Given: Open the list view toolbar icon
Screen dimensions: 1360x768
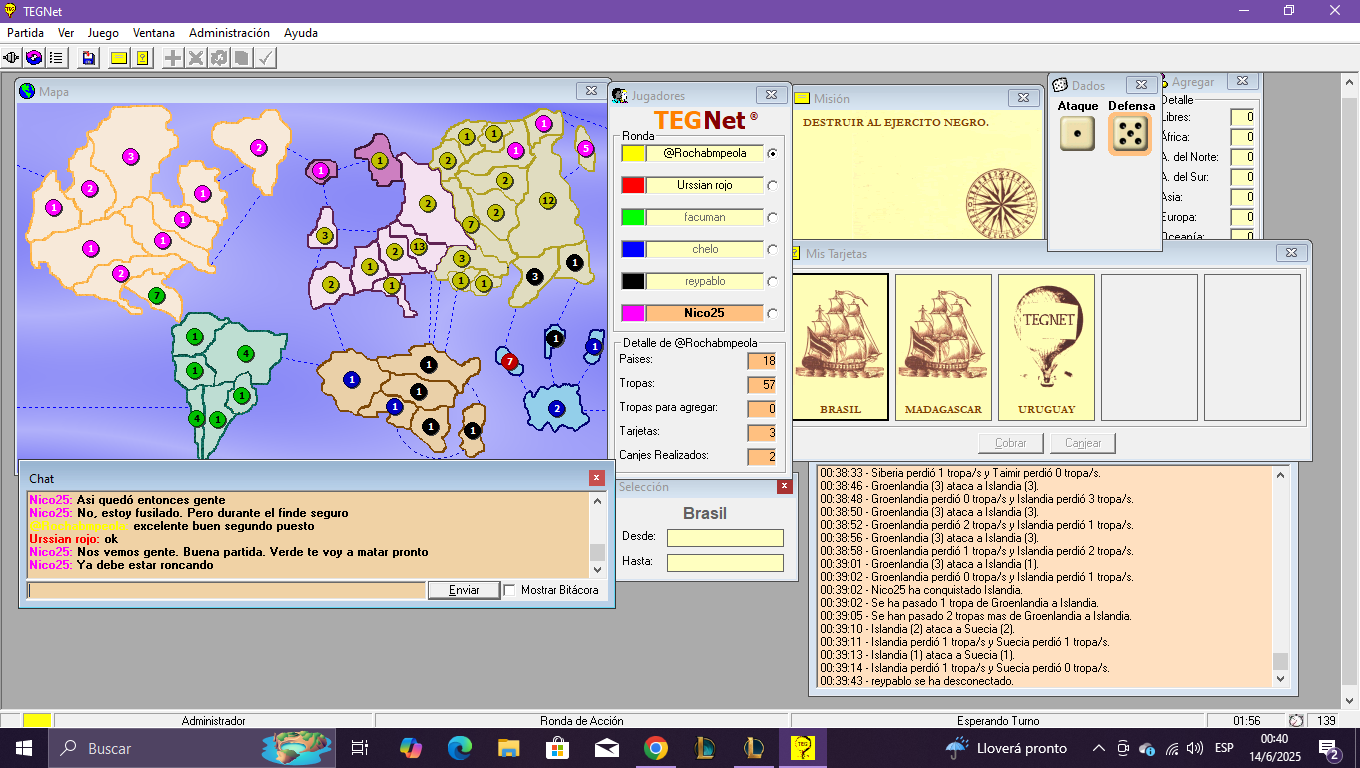Looking at the screenshot, I should tap(56, 58).
